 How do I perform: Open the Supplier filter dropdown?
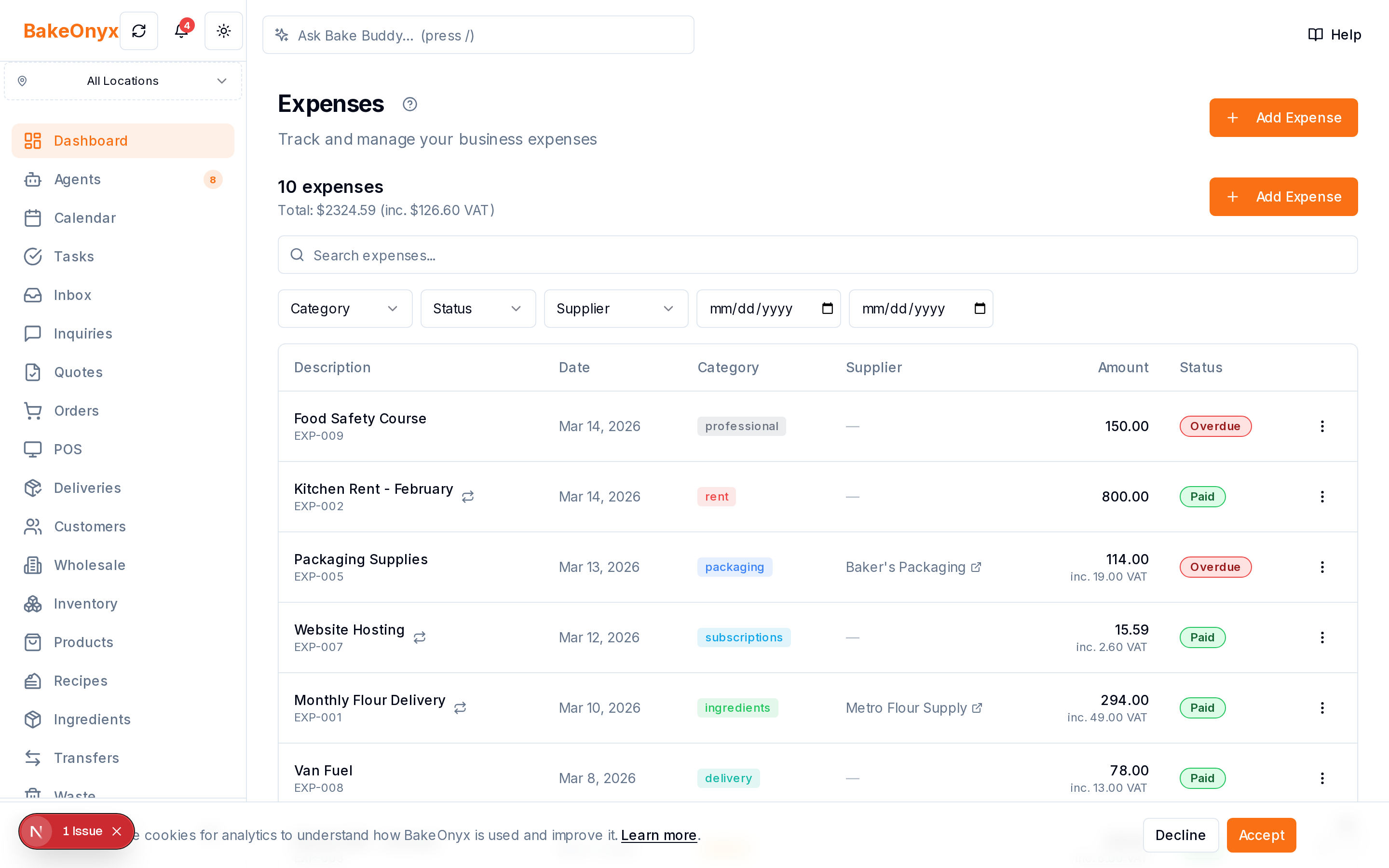[x=616, y=309]
